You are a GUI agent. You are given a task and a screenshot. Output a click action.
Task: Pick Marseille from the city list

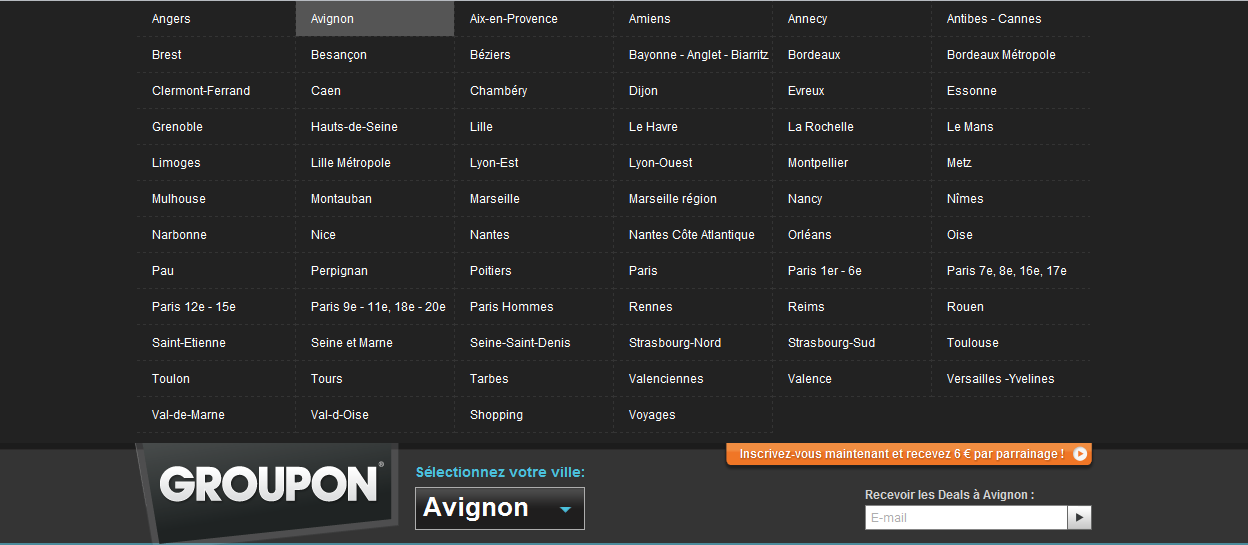(x=495, y=199)
